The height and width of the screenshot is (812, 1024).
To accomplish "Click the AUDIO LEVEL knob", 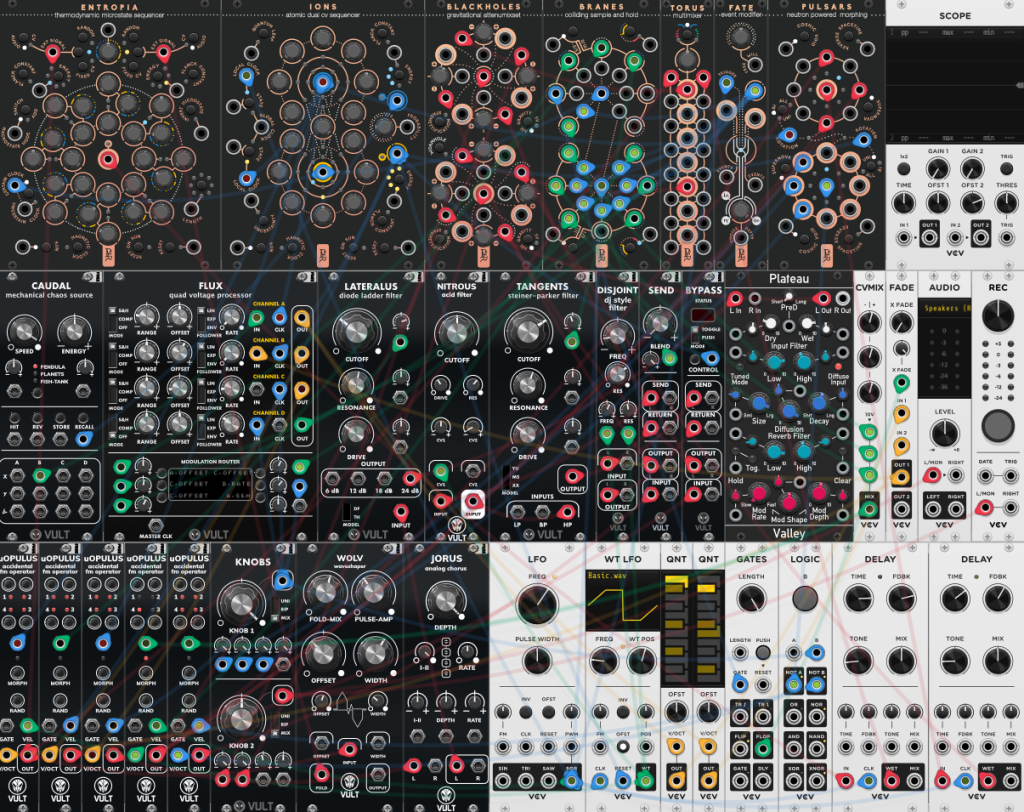I will pos(944,433).
